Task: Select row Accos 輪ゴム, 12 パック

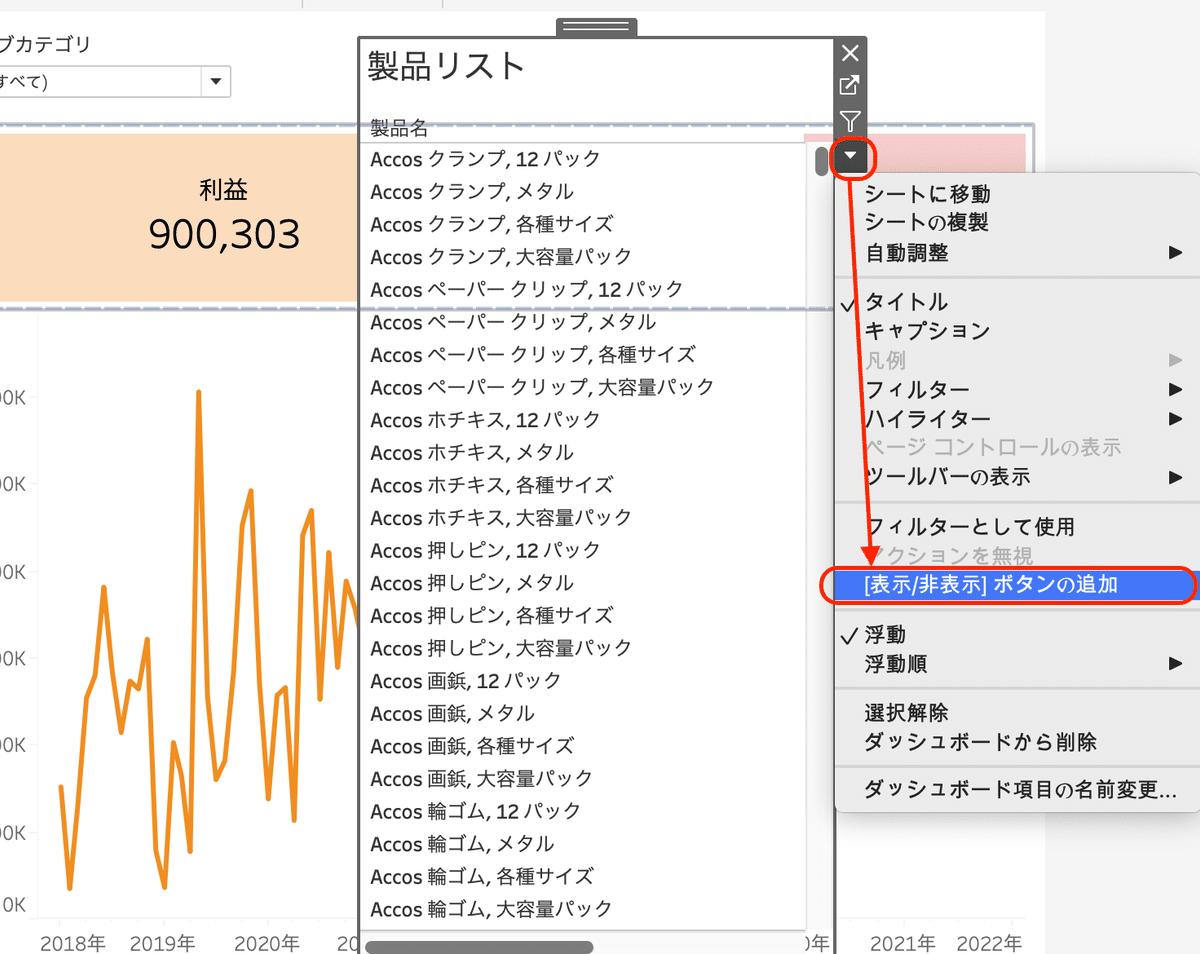Action: point(475,811)
